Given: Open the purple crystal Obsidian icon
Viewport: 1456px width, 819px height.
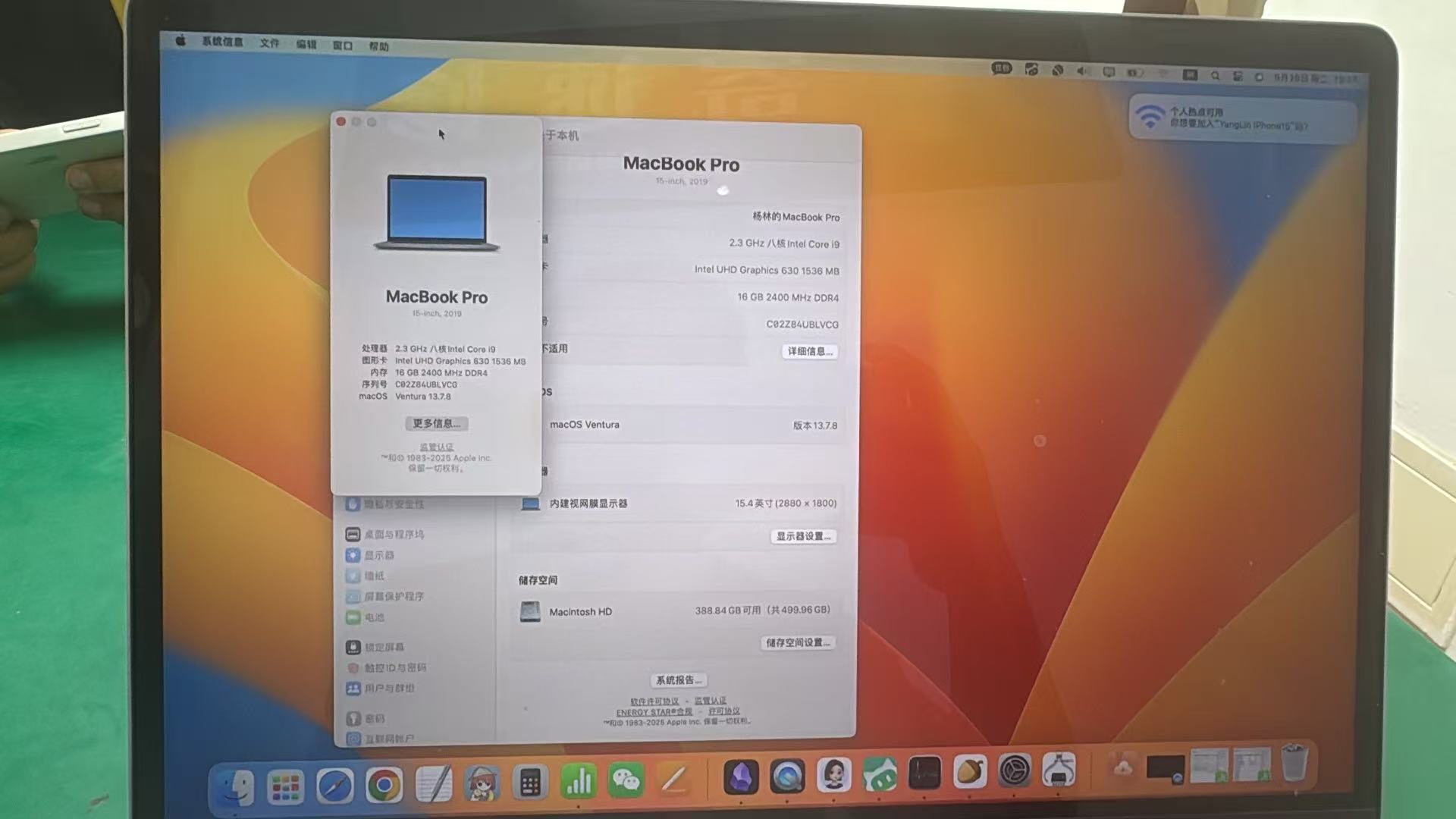Looking at the screenshot, I should [x=741, y=777].
